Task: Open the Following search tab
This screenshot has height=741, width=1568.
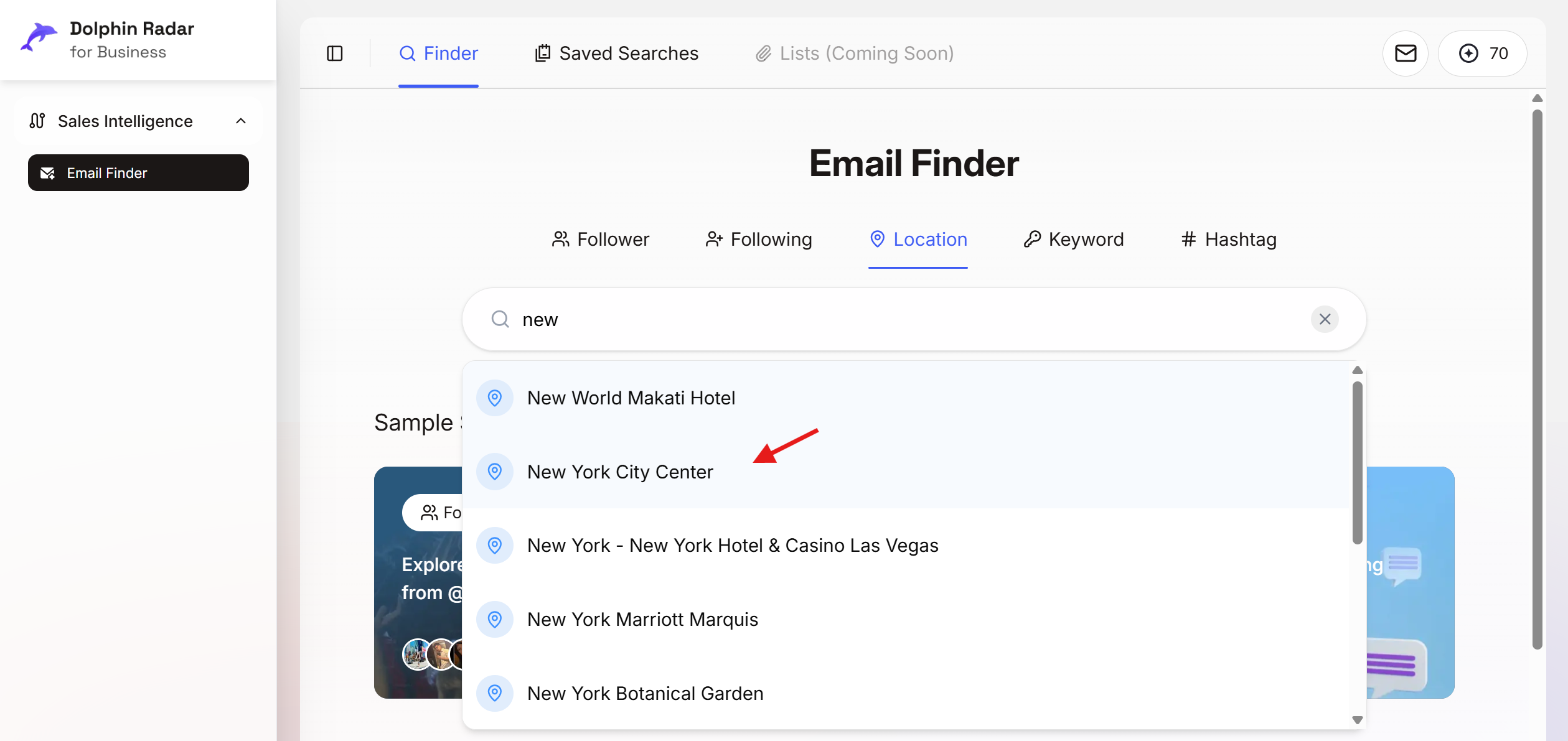Action: pyautogui.click(x=759, y=240)
